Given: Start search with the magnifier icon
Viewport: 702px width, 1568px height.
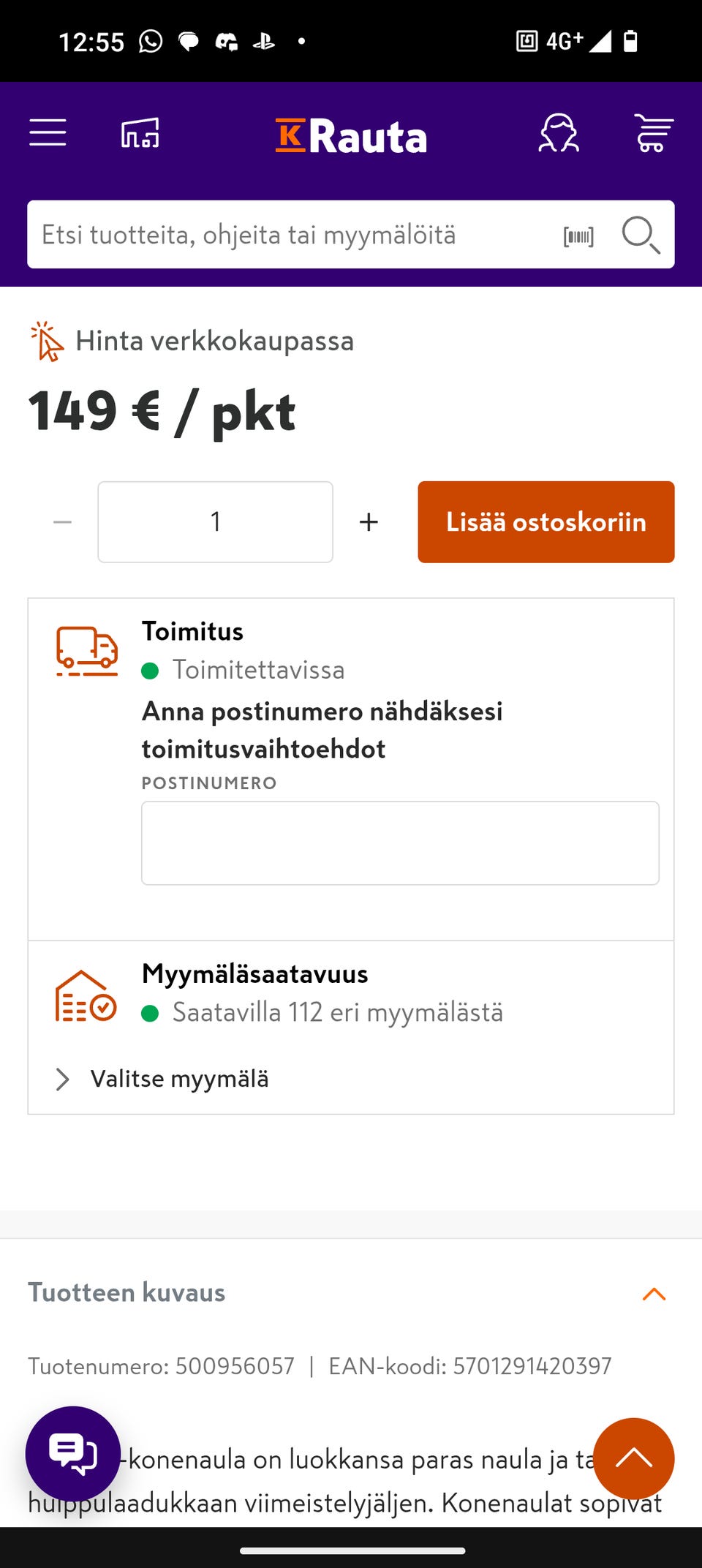Looking at the screenshot, I should click(x=641, y=235).
